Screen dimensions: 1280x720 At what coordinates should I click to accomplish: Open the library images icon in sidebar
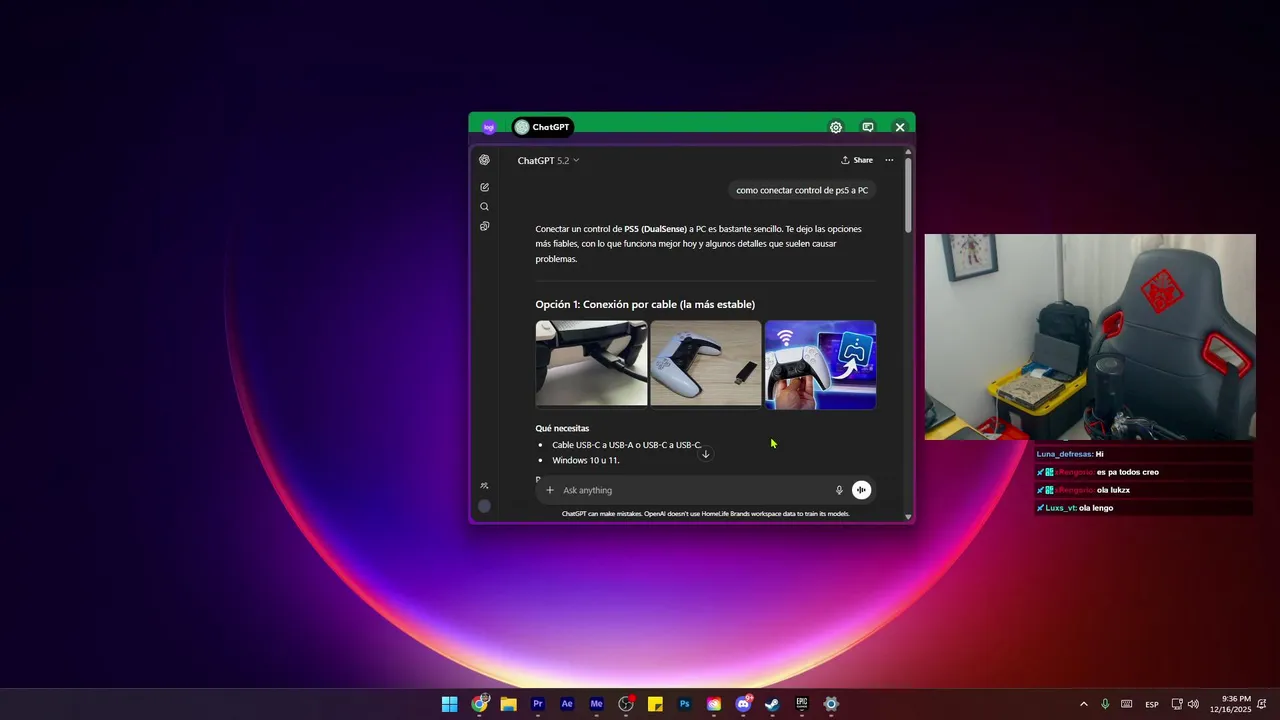pos(484,226)
